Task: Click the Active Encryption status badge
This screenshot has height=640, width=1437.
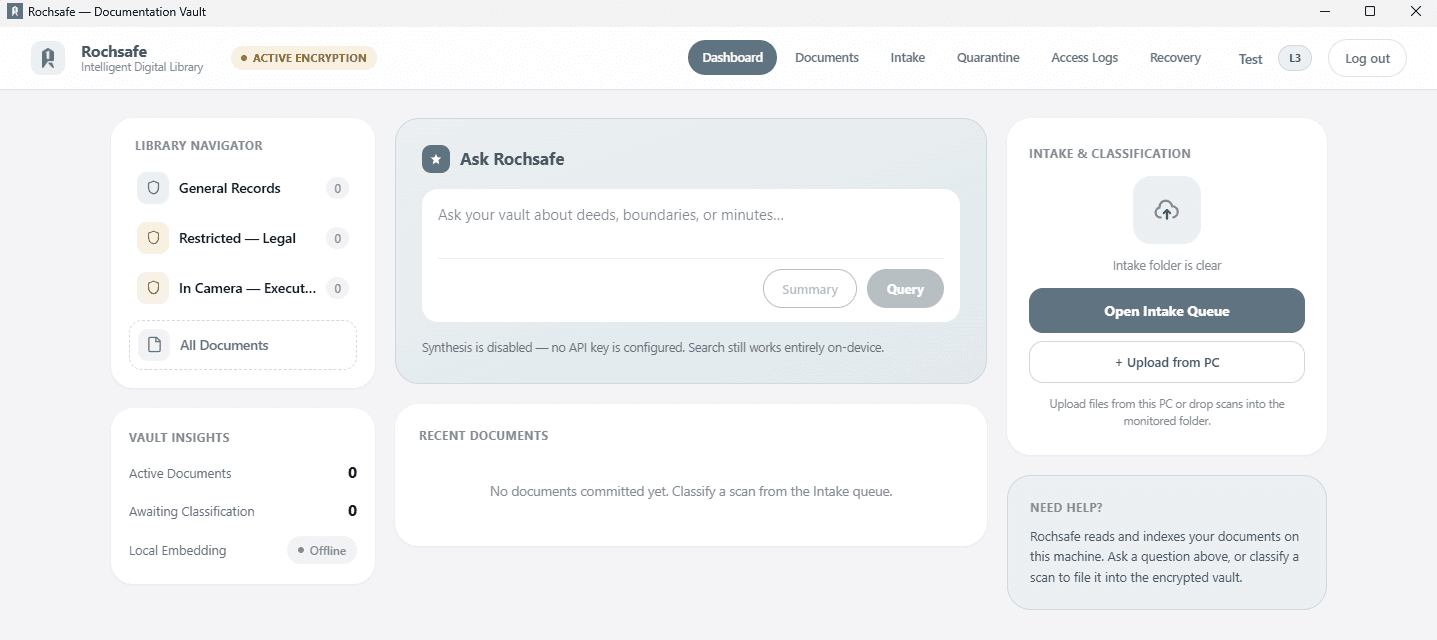Action: (x=304, y=58)
